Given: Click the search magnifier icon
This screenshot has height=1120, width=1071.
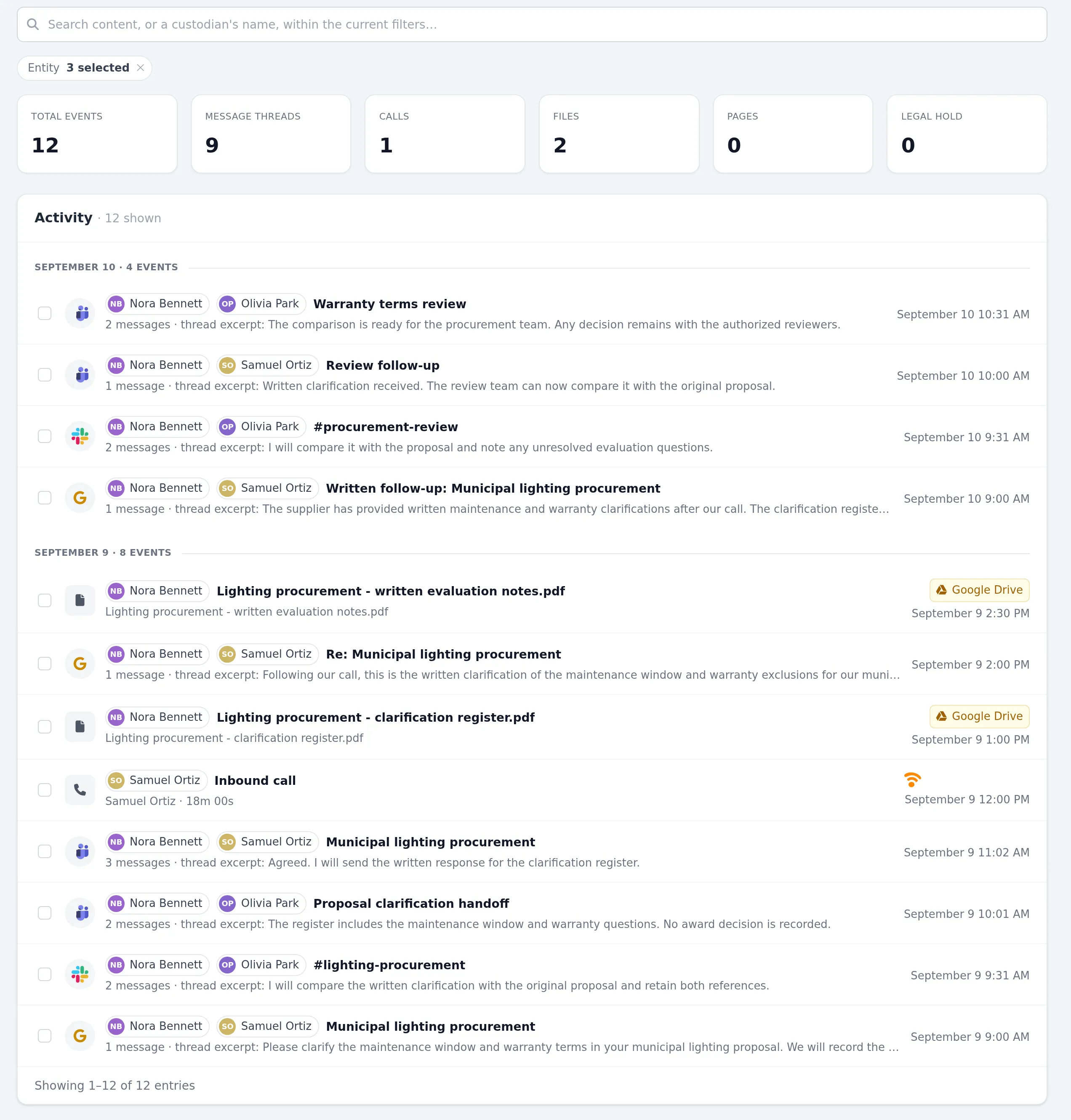Looking at the screenshot, I should 33,24.
